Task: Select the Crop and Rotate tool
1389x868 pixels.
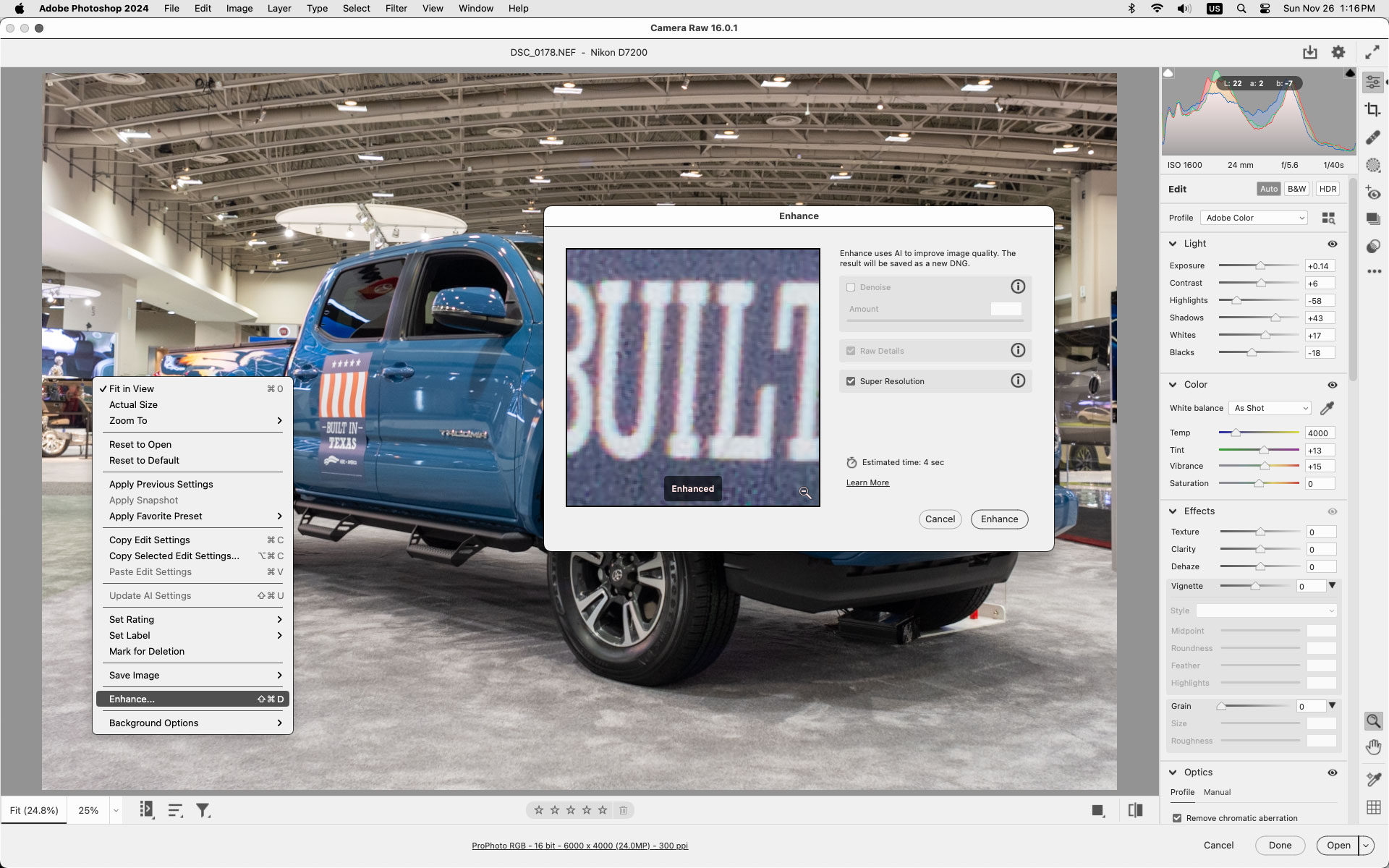Action: click(x=1373, y=109)
